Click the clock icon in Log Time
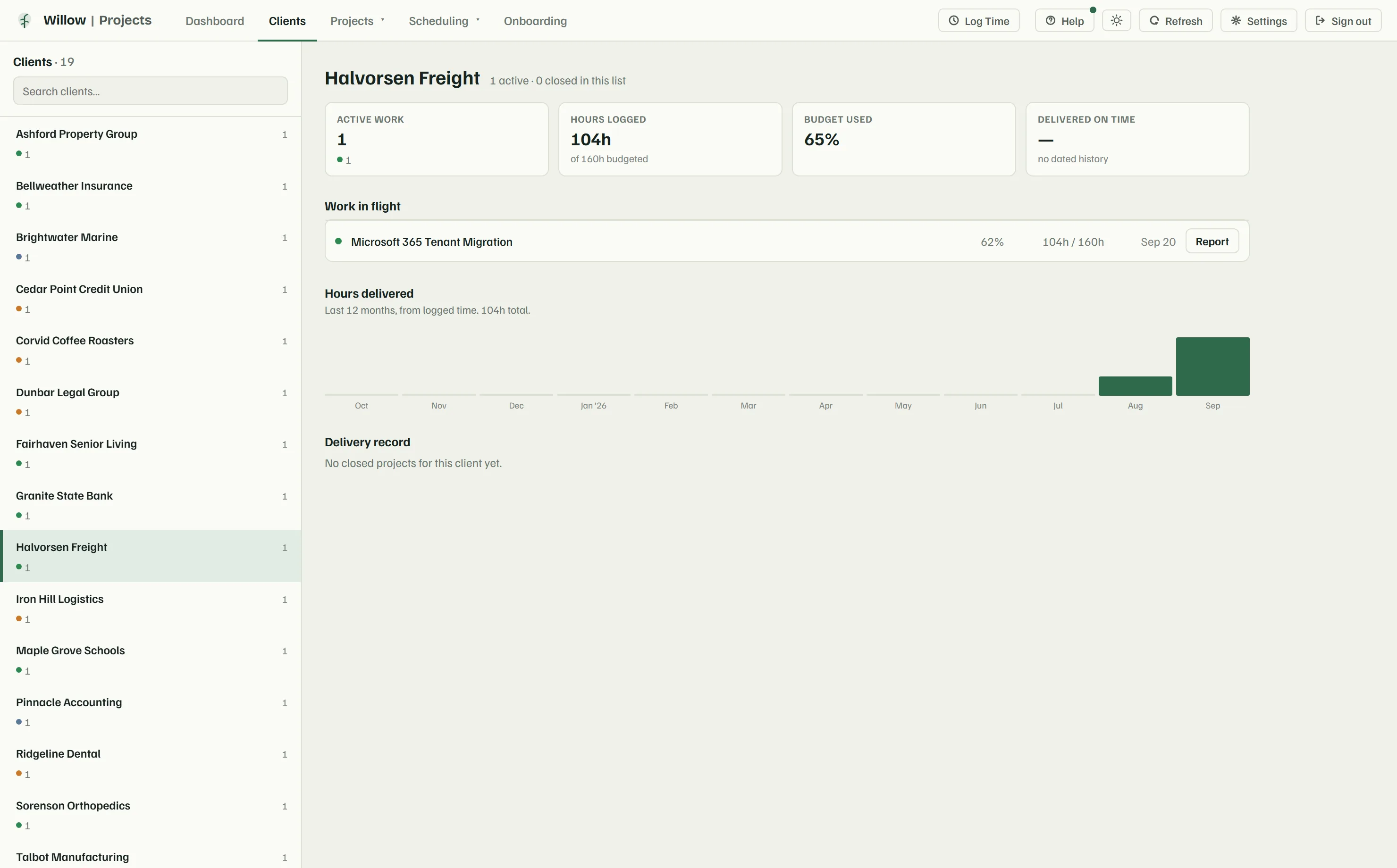Screen dimensions: 1397x868 [x=954, y=21]
